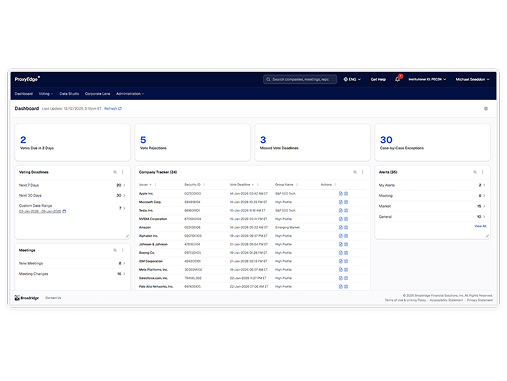Expand the Market alerts row chevron
507x381 pixels.
click(x=484, y=206)
